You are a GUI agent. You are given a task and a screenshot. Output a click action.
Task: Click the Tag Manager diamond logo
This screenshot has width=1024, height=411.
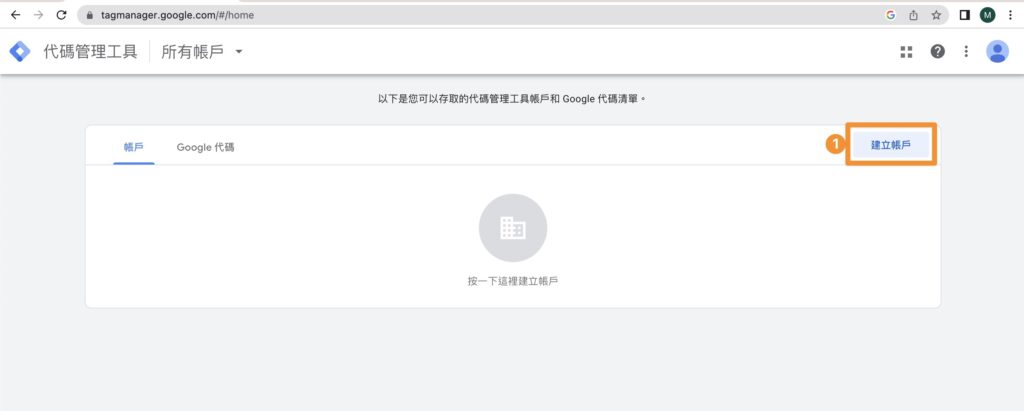click(20, 52)
